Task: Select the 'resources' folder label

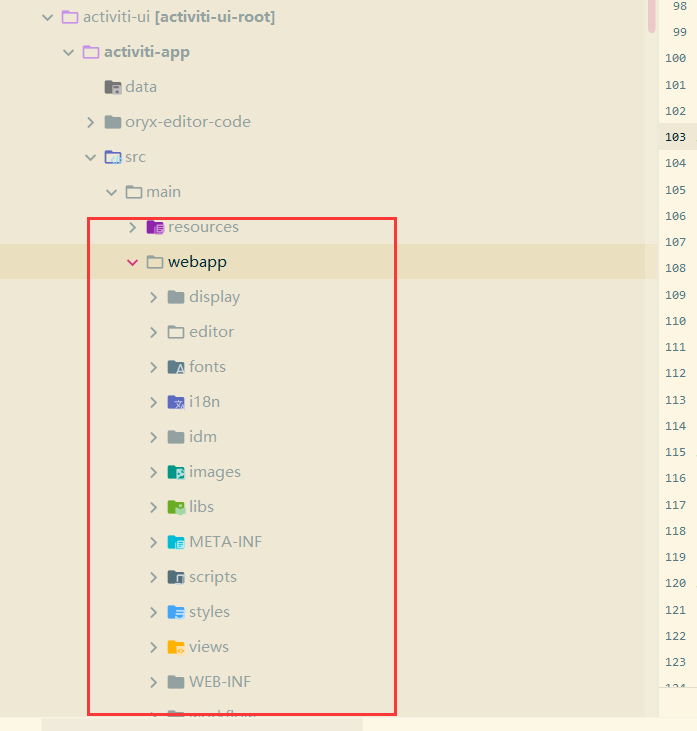Action: (x=203, y=227)
